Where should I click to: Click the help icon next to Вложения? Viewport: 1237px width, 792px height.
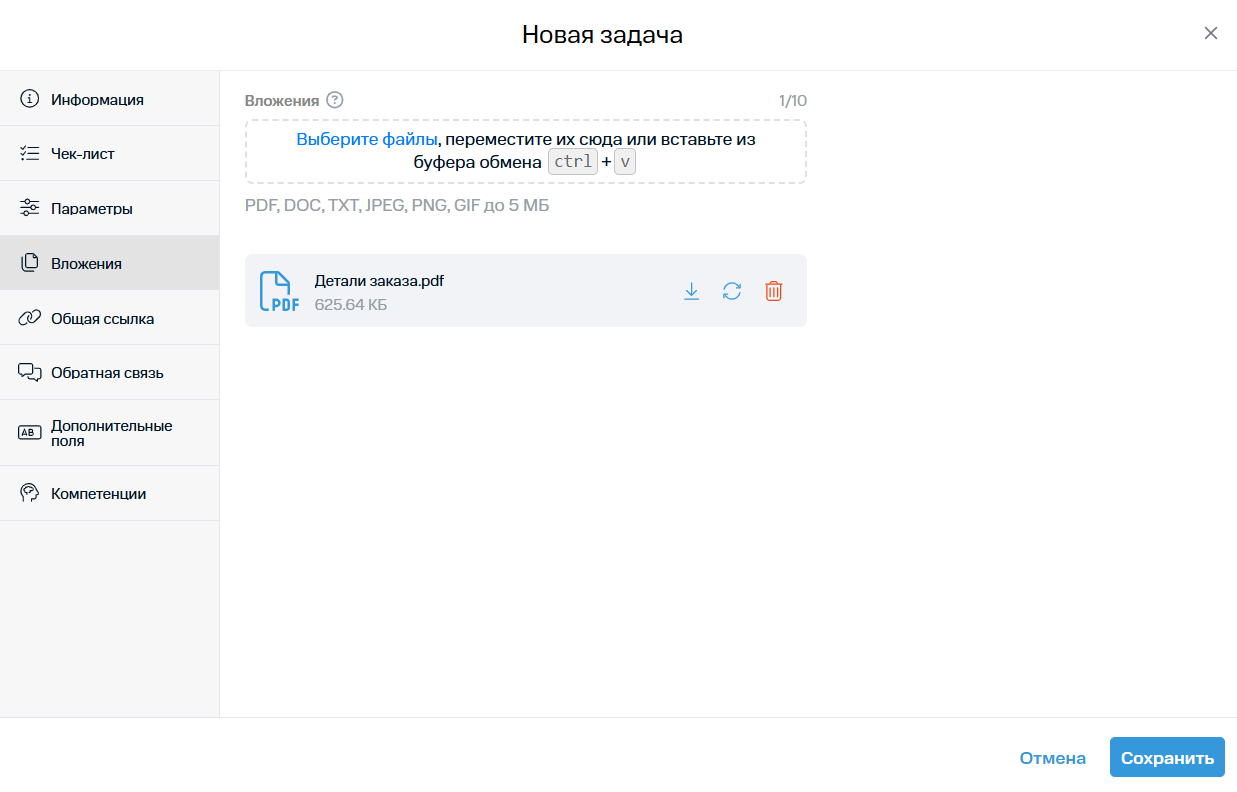(335, 100)
